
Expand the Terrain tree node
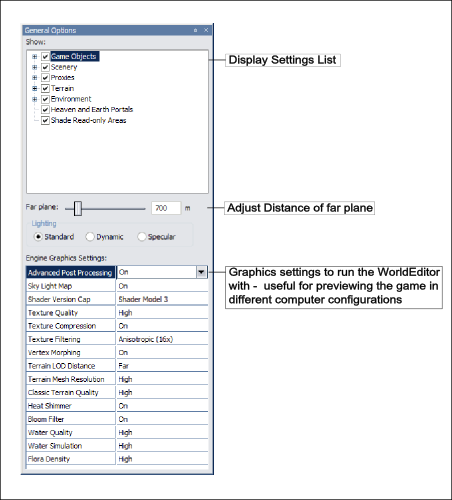click(35, 89)
